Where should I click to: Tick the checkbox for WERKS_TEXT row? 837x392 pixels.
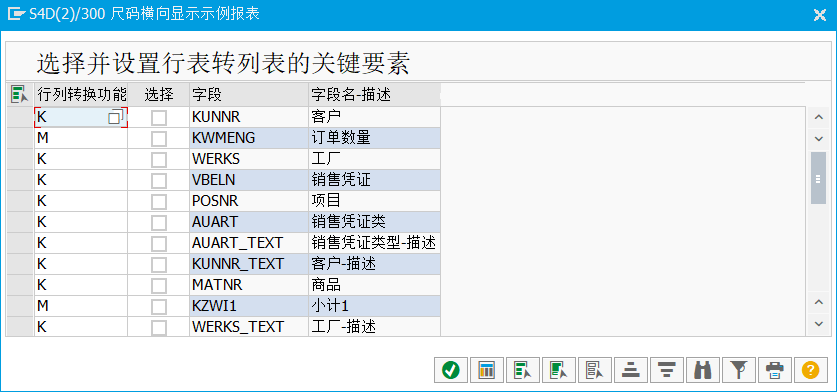(159, 327)
